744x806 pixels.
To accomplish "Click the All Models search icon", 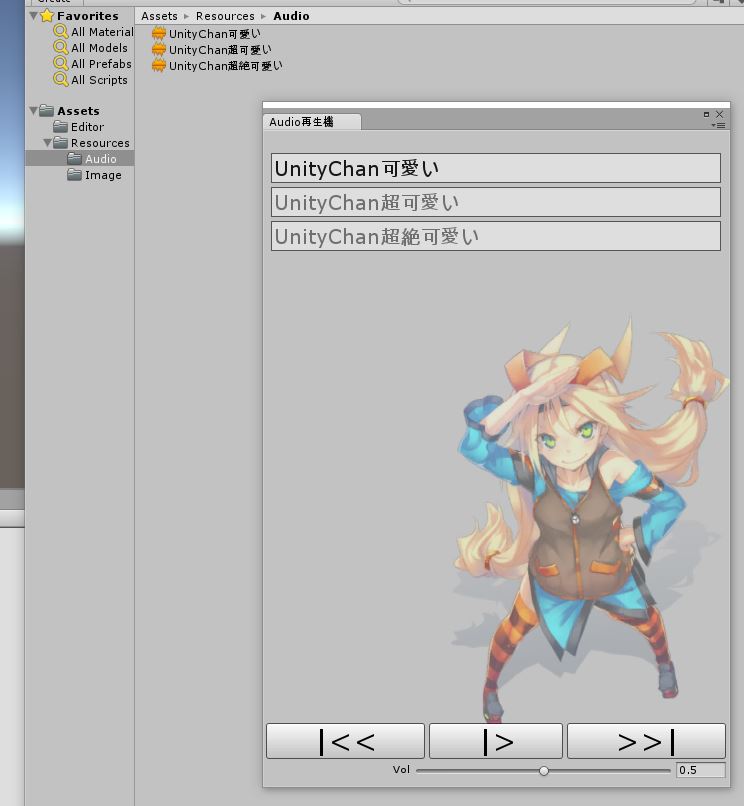I will [x=61, y=47].
